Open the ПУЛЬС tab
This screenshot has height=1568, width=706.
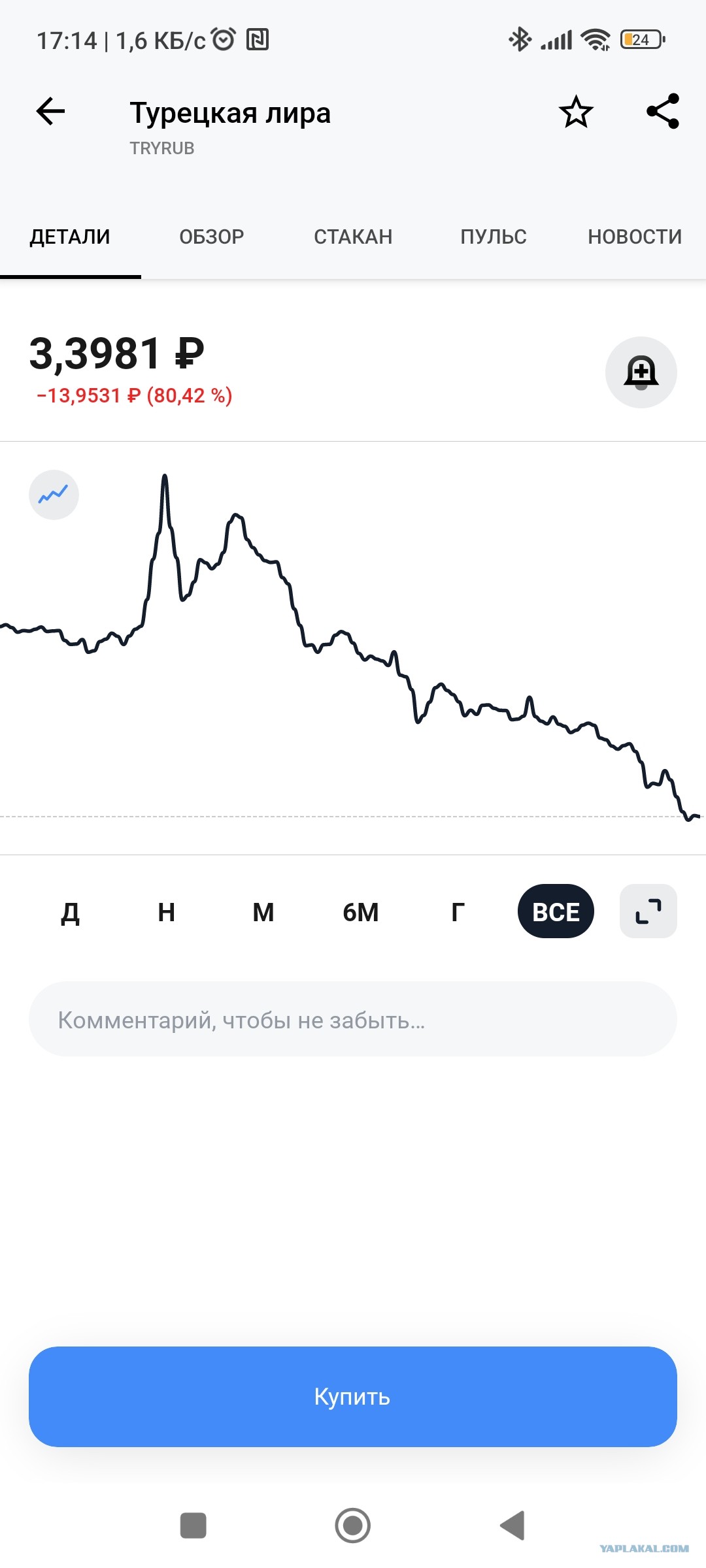click(x=494, y=237)
